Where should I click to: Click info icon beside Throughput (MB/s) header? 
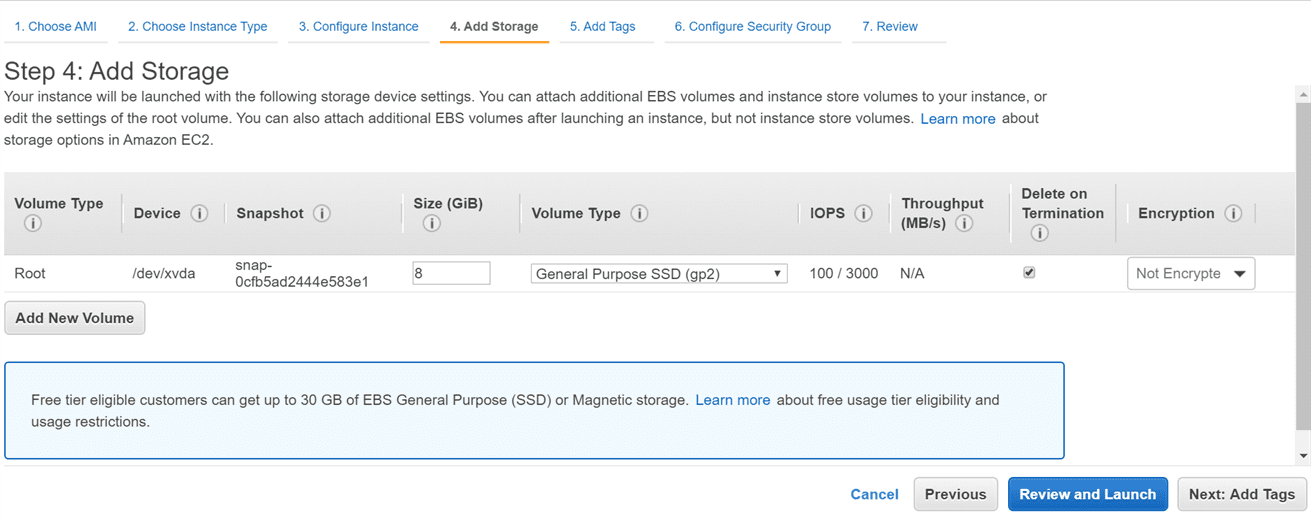pyautogui.click(x=964, y=224)
